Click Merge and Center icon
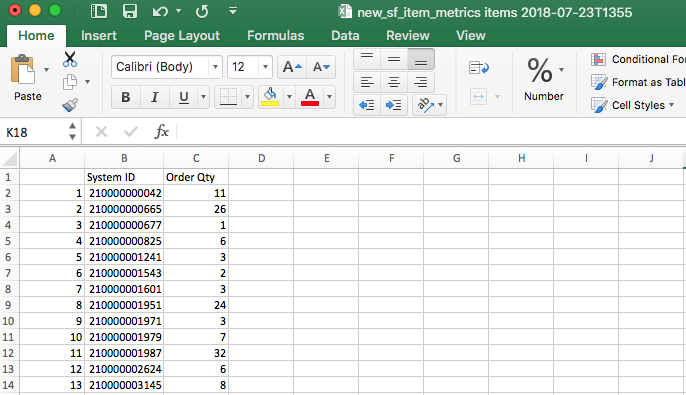 click(478, 96)
